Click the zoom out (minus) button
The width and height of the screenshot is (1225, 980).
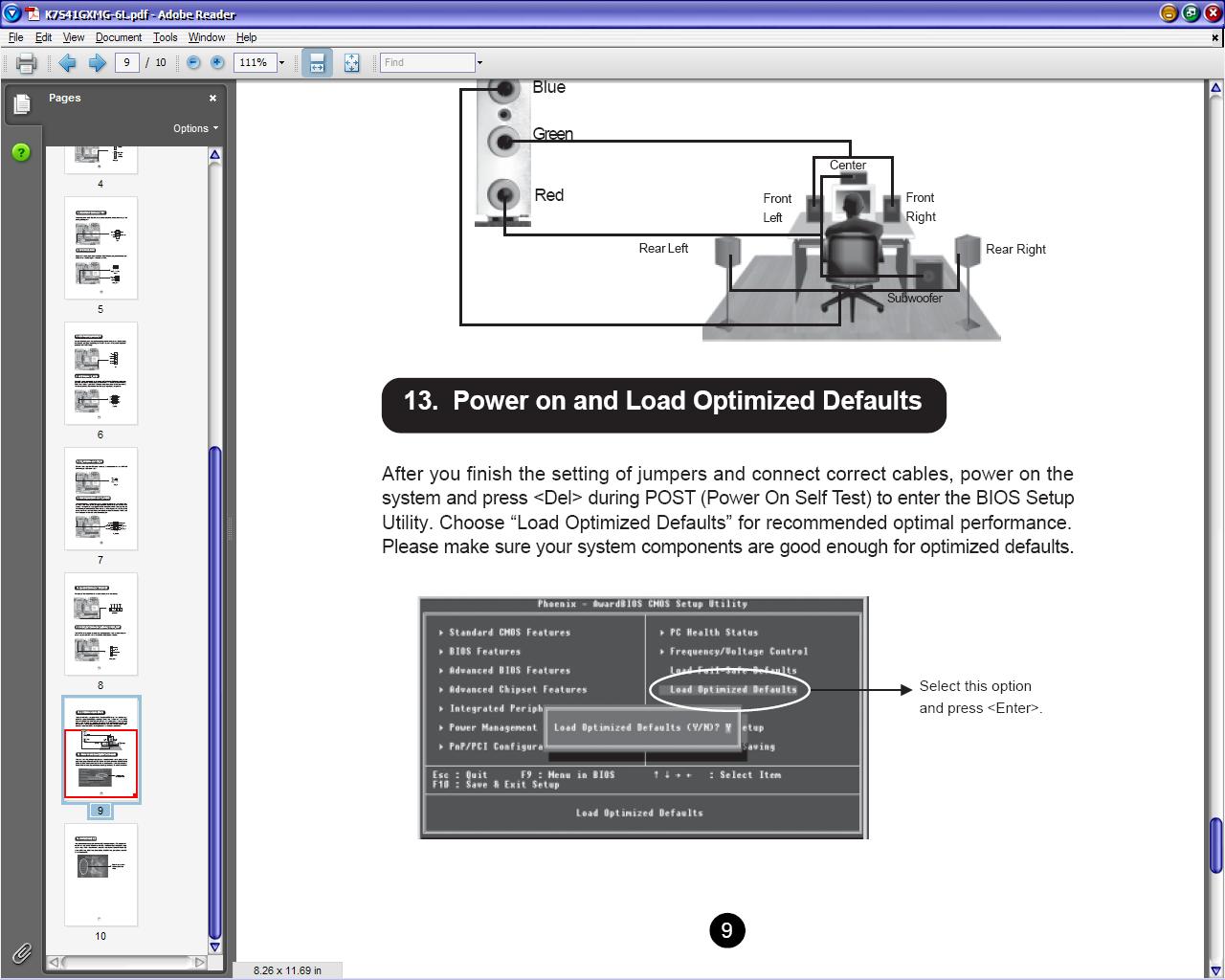(193, 62)
